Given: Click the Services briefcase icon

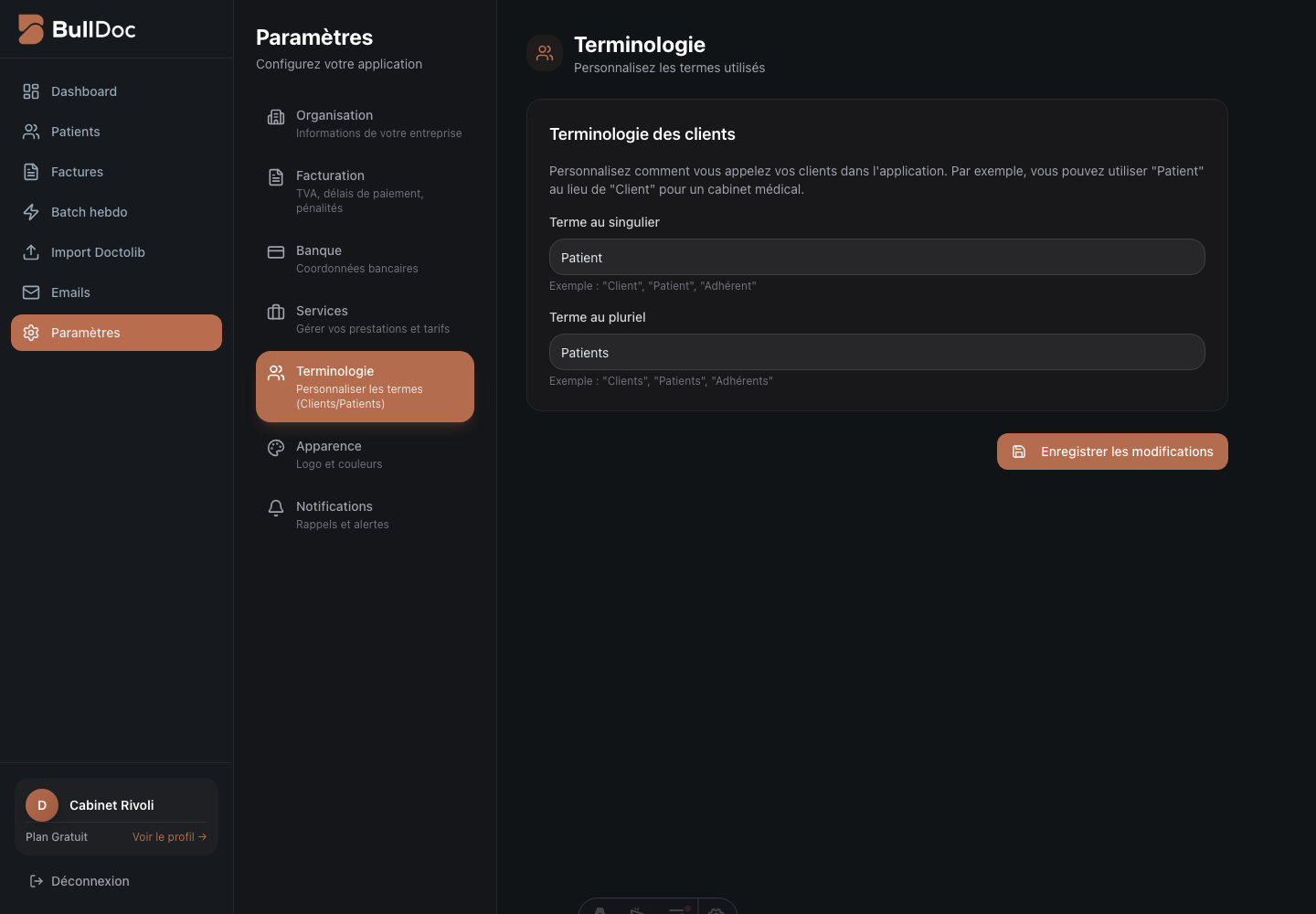Looking at the screenshot, I should pos(276,313).
